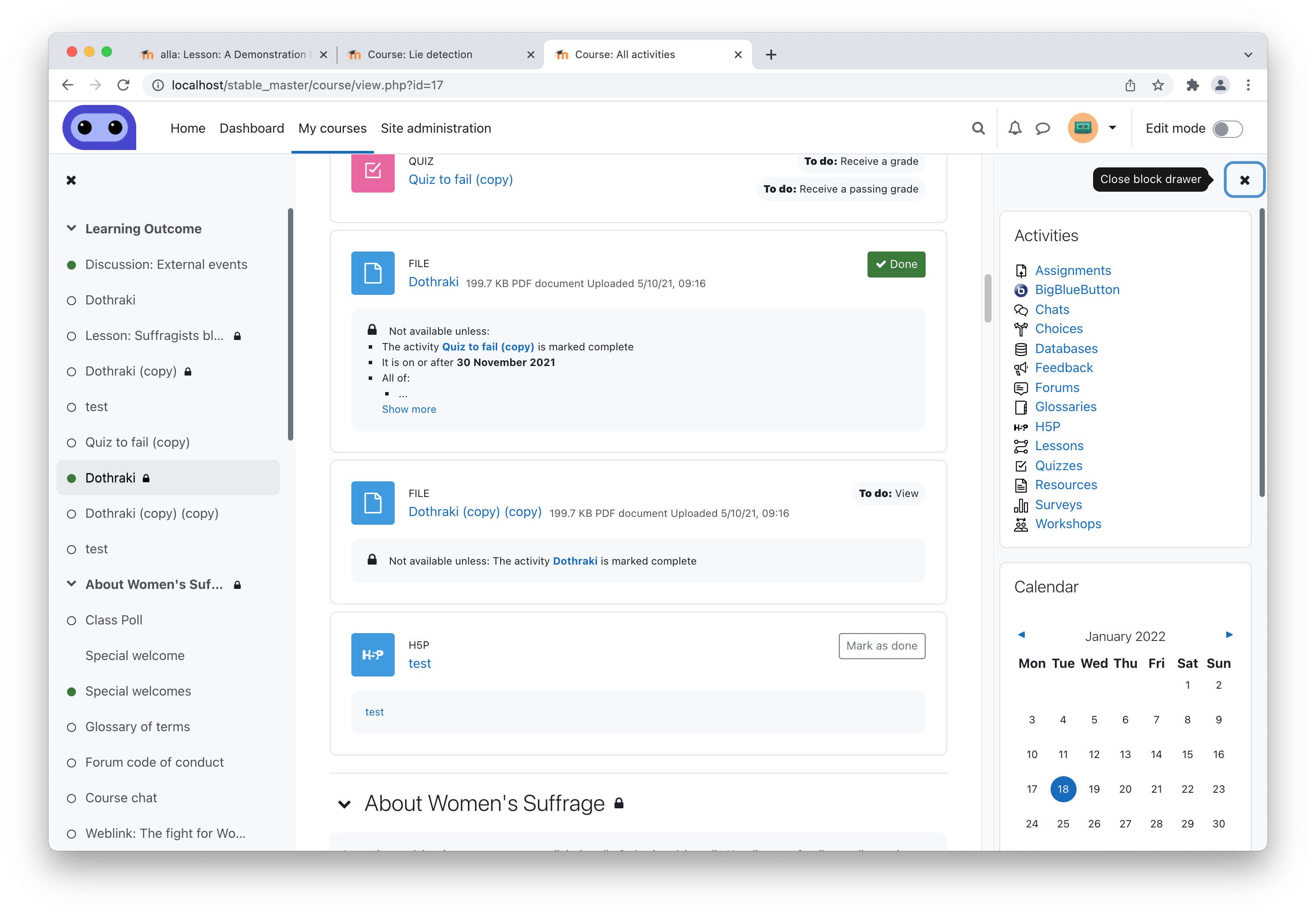The height and width of the screenshot is (915, 1316).
Task: Collapse Learning Outcome section in course index
Action: (71, 228)
